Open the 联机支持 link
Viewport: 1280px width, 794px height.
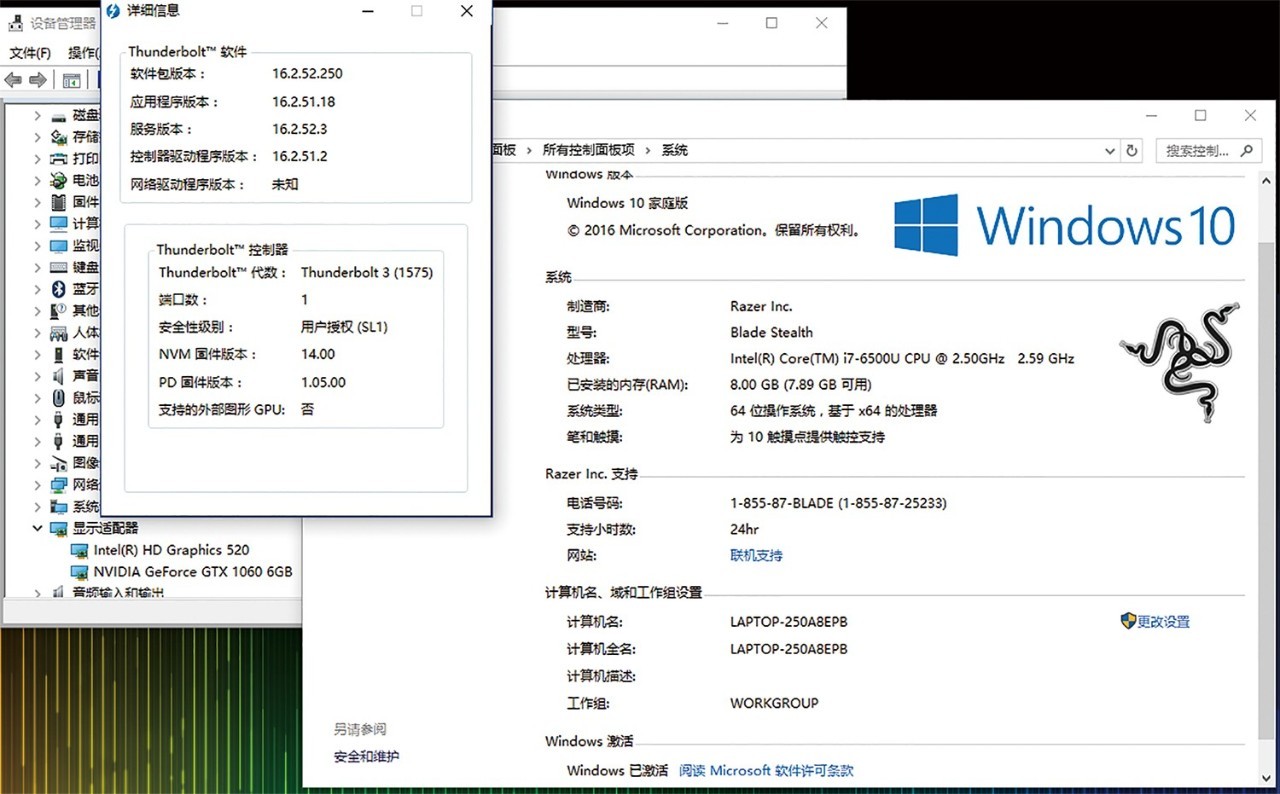pos(755,555)
